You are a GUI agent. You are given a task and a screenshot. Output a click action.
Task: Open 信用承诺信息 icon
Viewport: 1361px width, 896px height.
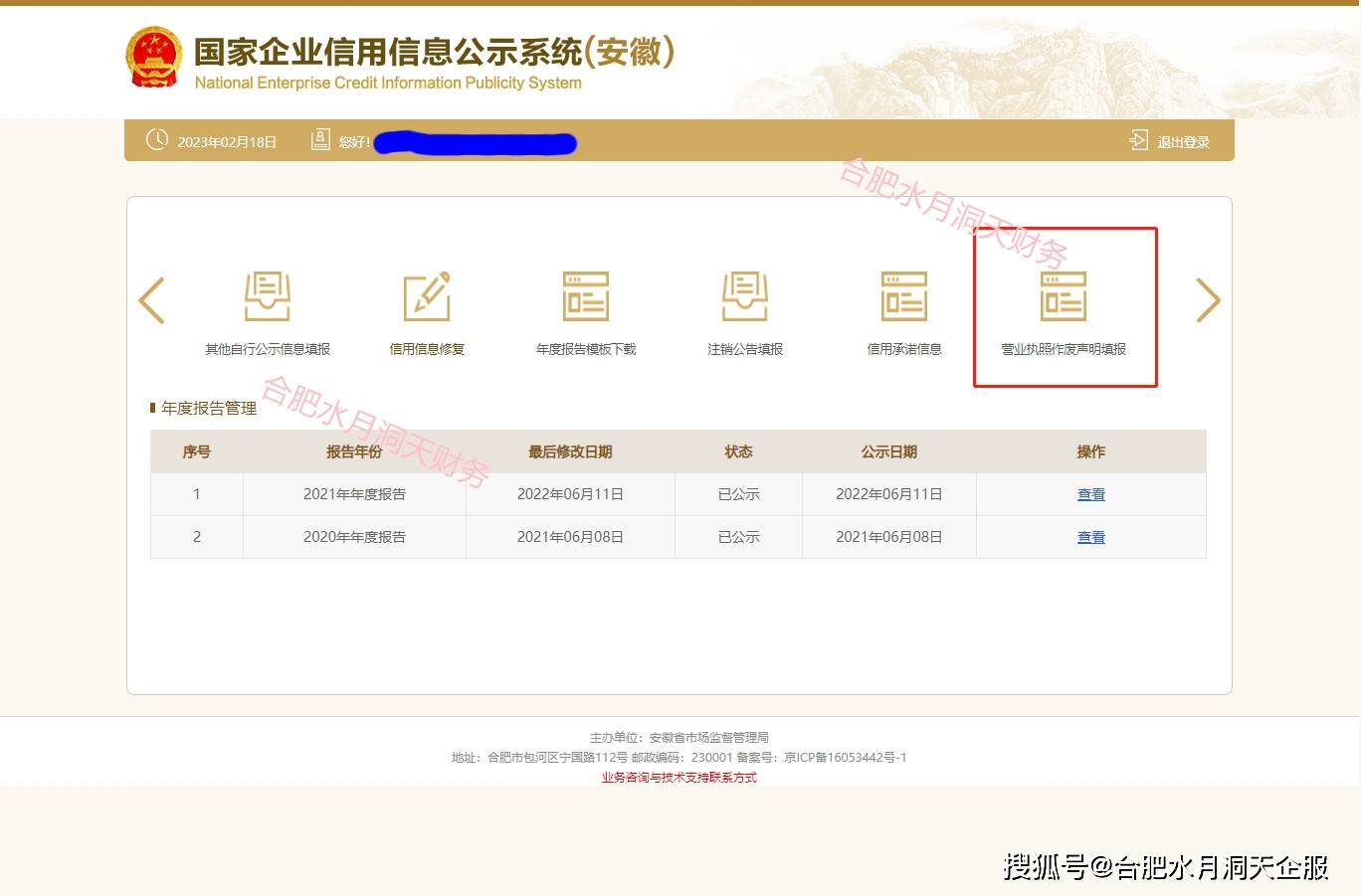tap(903, 296)
